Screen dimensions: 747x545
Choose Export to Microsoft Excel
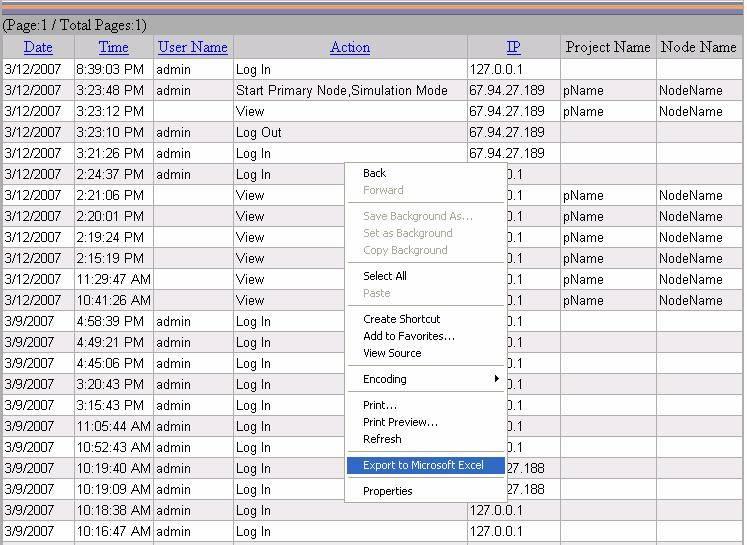424,465
